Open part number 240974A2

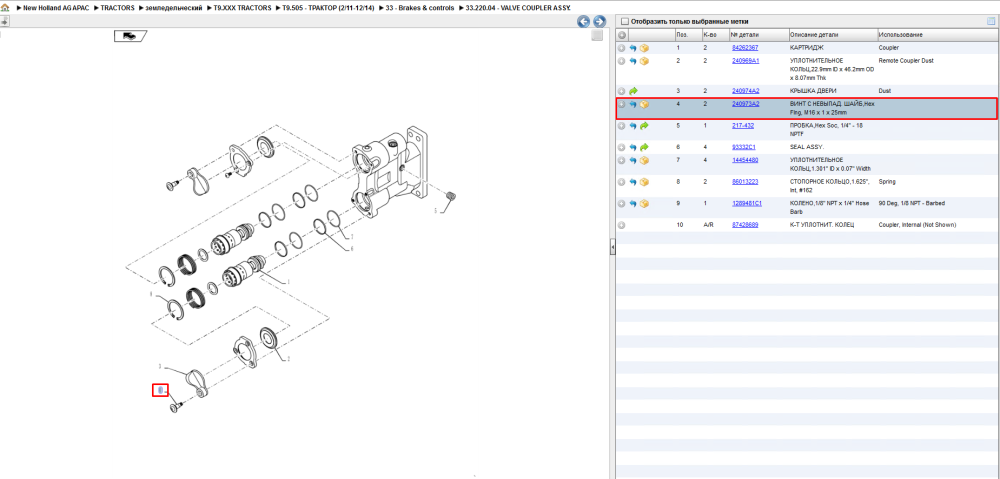pos(746,91)
